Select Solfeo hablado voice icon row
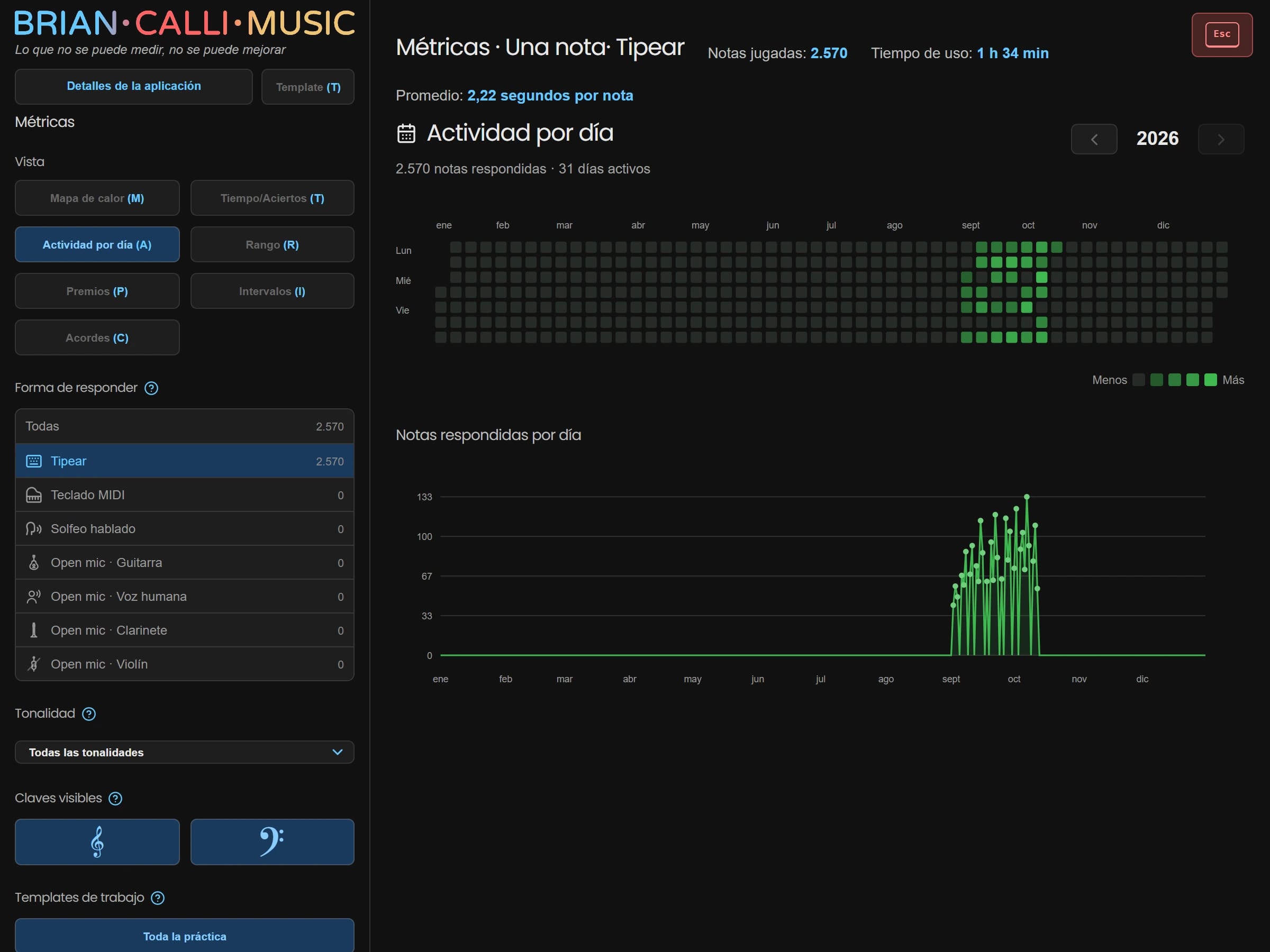 coord(184,529)
